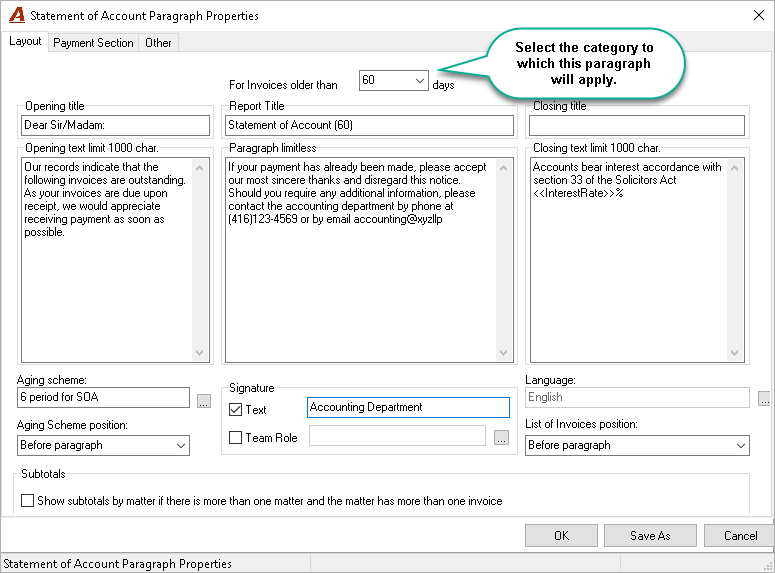Uncheck the Signature Text checkbox
Viewport: 775px width, 573px height.
[x=236, y=409]
